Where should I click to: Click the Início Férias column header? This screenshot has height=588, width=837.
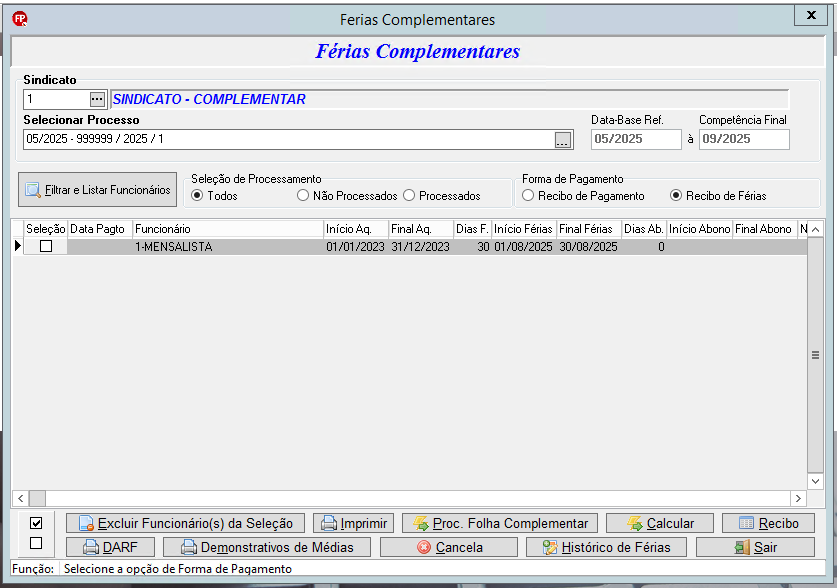pyautogui.click(x=524, y=229)
